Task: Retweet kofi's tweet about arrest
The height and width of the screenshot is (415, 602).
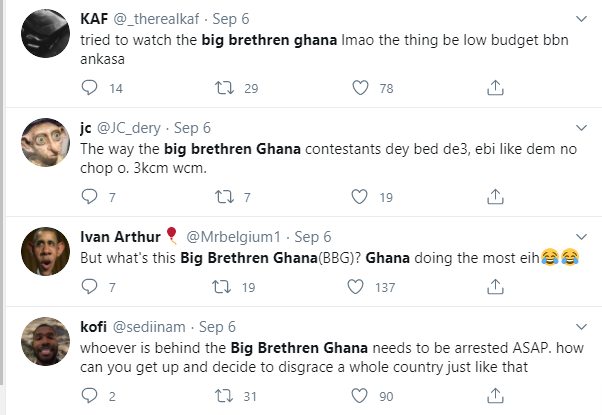Action: pyautogui.click(x=225, y=396)
